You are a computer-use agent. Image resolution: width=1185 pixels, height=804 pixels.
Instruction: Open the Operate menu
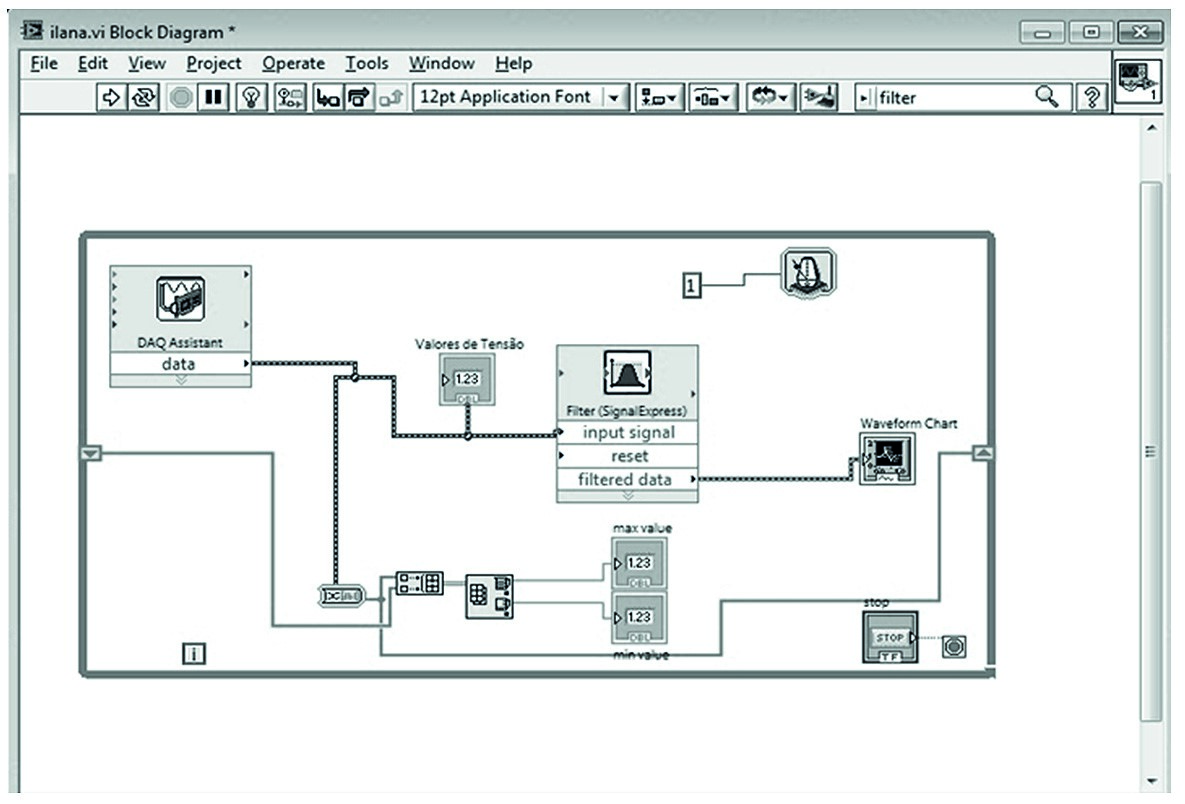(x=293, y=64)
